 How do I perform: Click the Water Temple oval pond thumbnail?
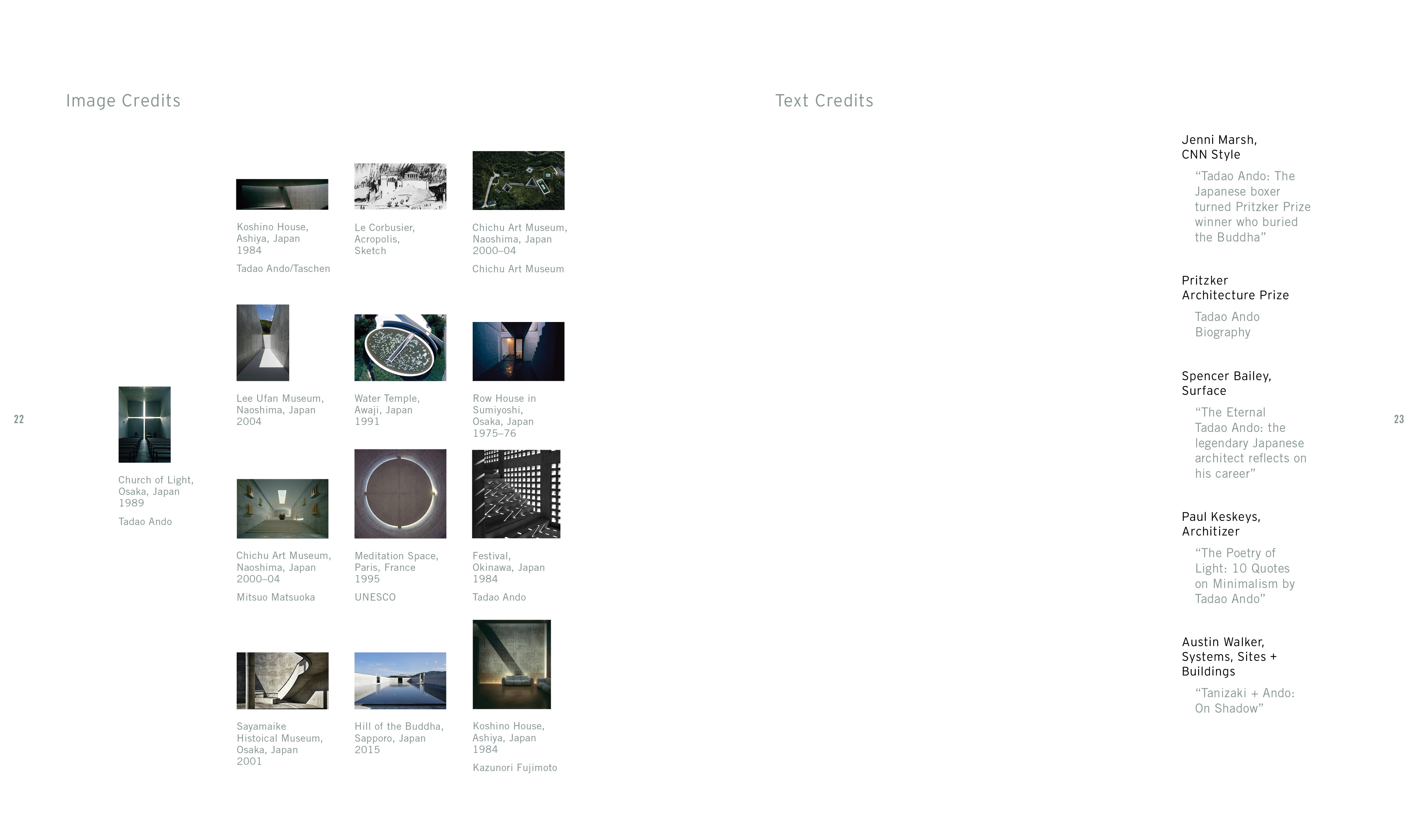pyautogui.click(x=400, y=348)
